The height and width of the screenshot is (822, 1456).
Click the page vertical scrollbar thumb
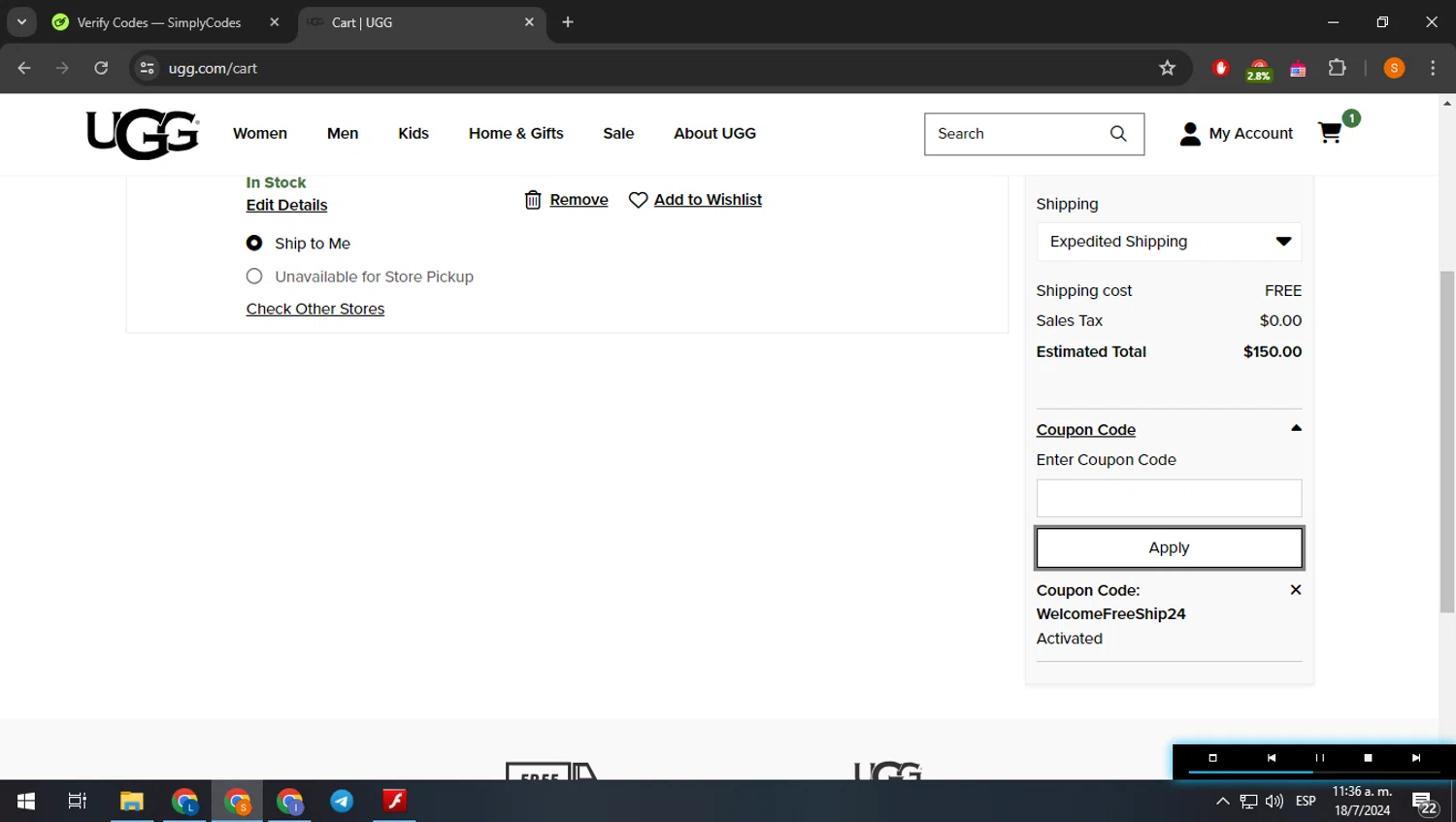point(1447,442)
